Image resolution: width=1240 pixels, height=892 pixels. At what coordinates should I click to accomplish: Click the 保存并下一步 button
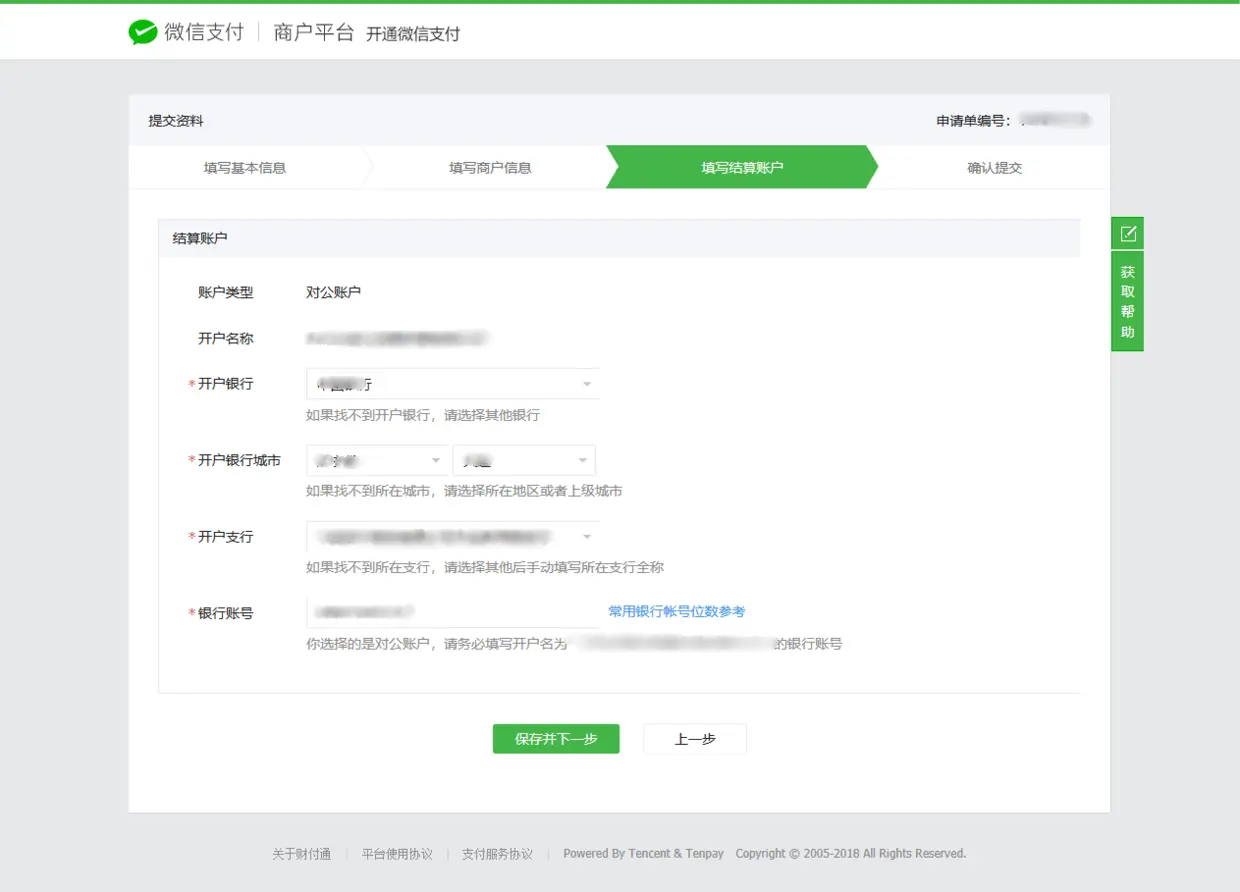point(556,739)
